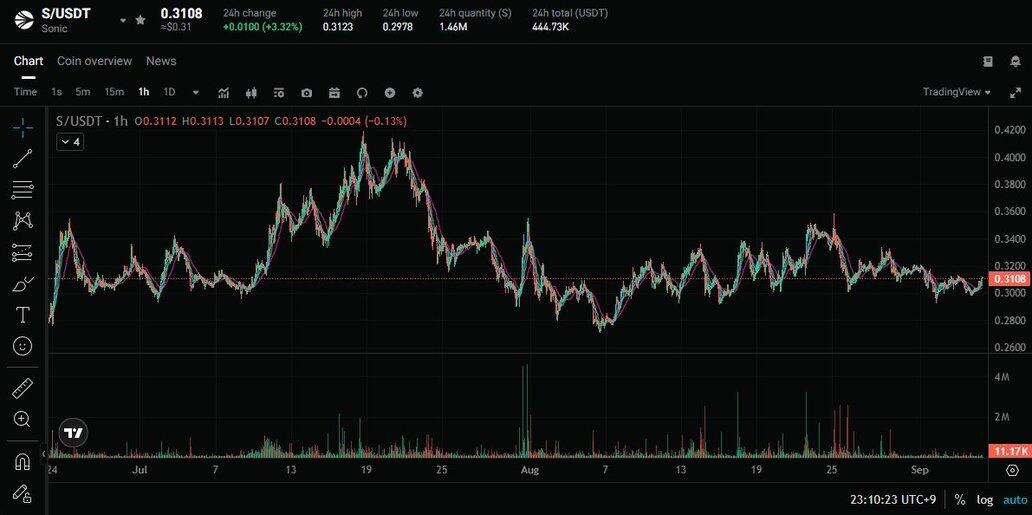Select the Time line chart view

coord(26,92)
